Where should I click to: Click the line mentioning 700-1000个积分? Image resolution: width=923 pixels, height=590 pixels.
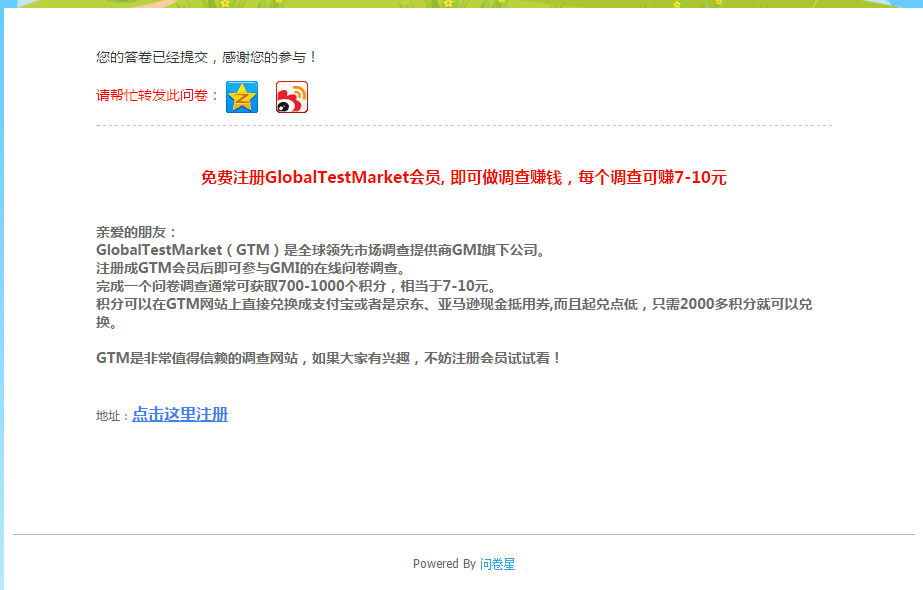297,286
